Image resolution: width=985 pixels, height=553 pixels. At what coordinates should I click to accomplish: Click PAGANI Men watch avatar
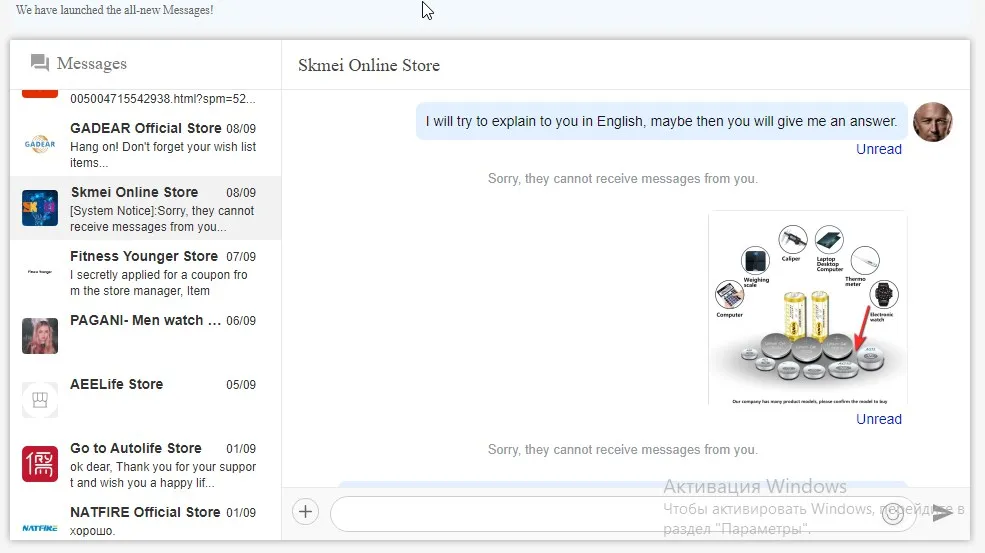40,336
